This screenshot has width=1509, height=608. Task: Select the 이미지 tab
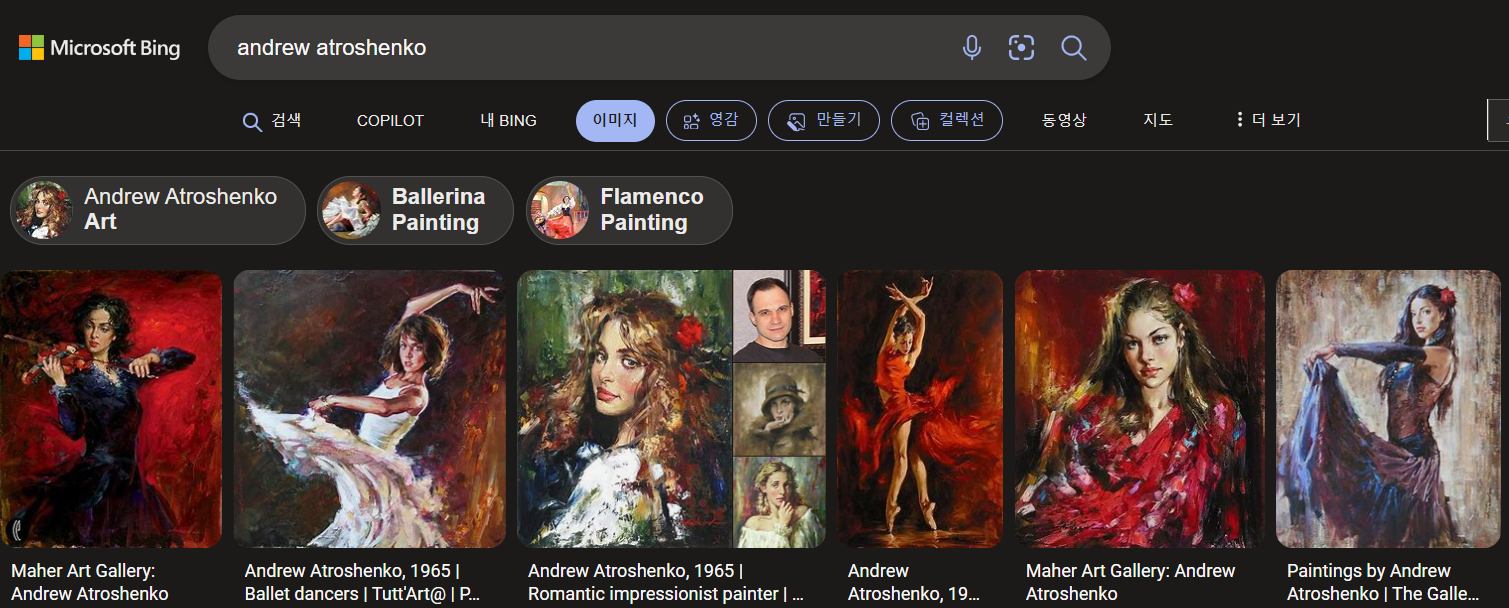coord(615,121)
